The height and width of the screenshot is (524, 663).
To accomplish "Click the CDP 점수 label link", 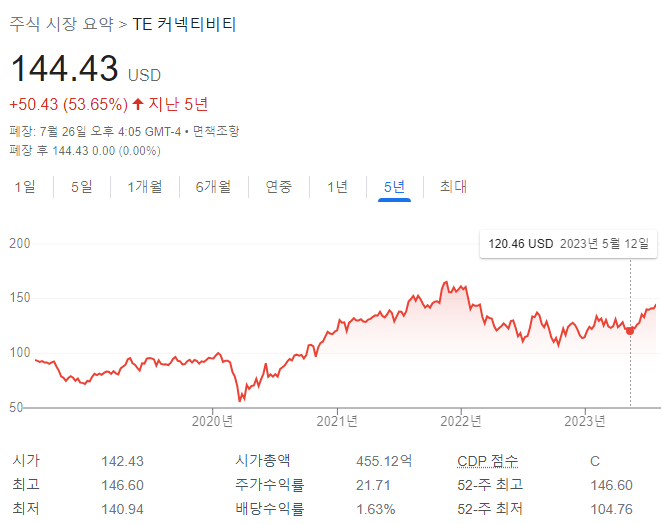I will (488, 461).
